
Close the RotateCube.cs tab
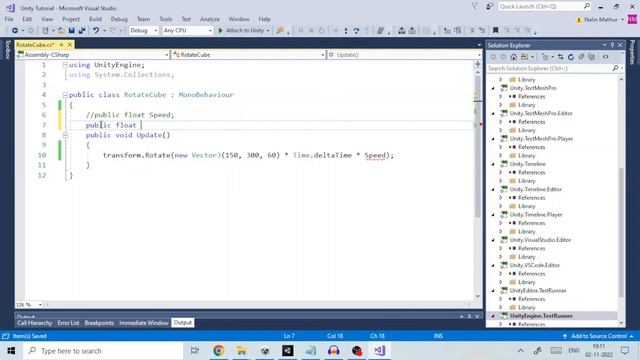(70, 44)
